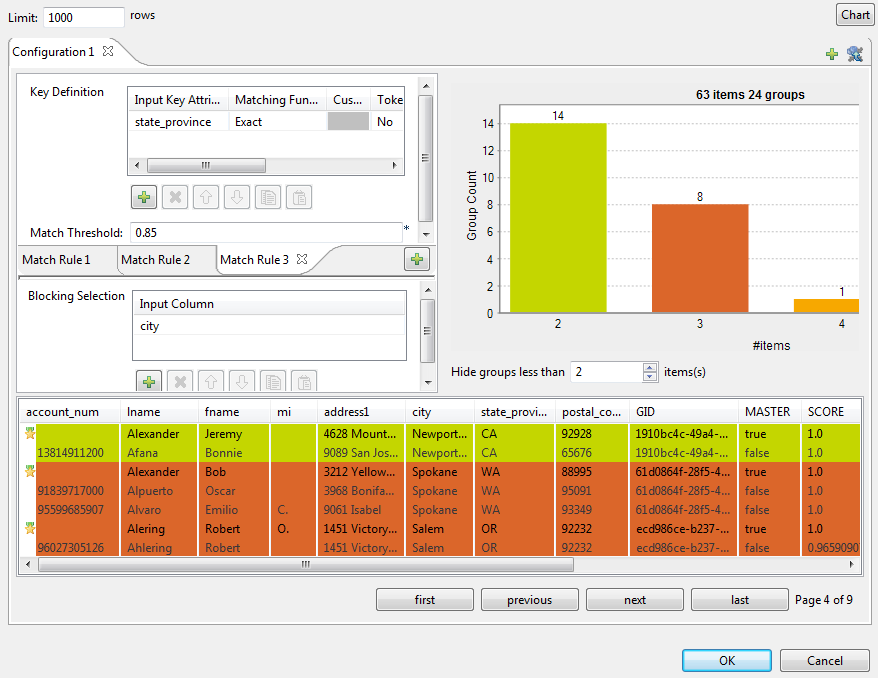878x678 pixels.
Task: Close the Configuration 1 tab
Action: (108, 51)
